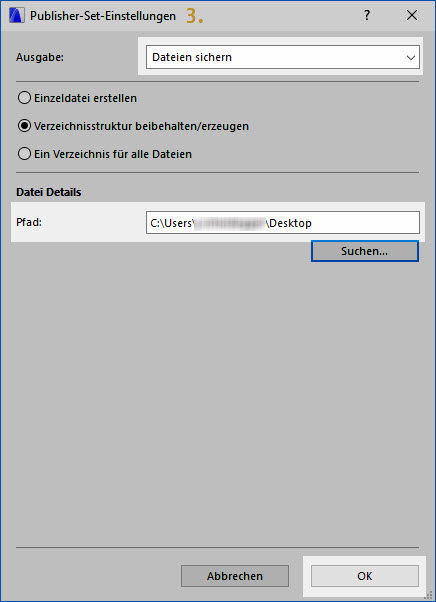Select the Einzeldatei erstellen radio button

coord(24,98)
